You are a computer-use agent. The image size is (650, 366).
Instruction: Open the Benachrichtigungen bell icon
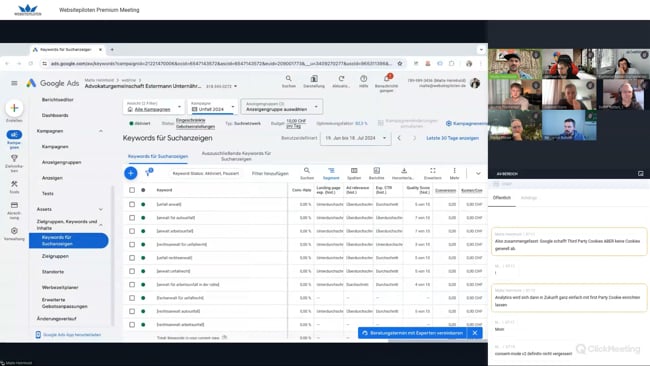[x=387, y=79]
